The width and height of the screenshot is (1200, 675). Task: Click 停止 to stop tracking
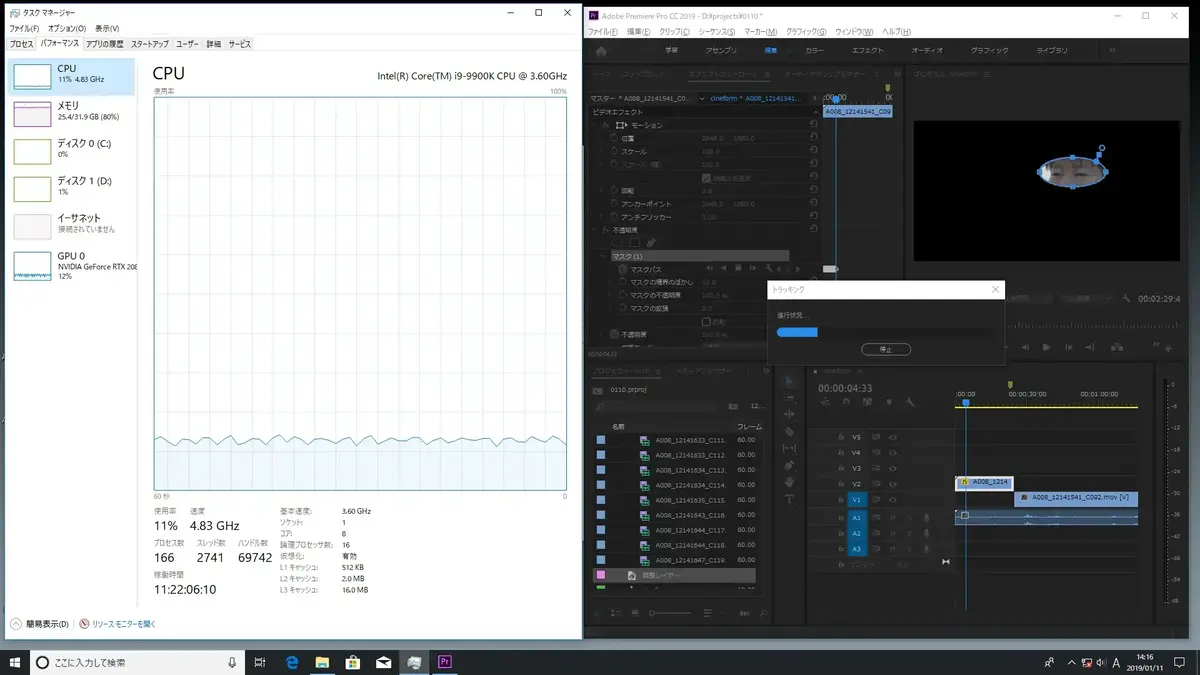click(888, 349)
